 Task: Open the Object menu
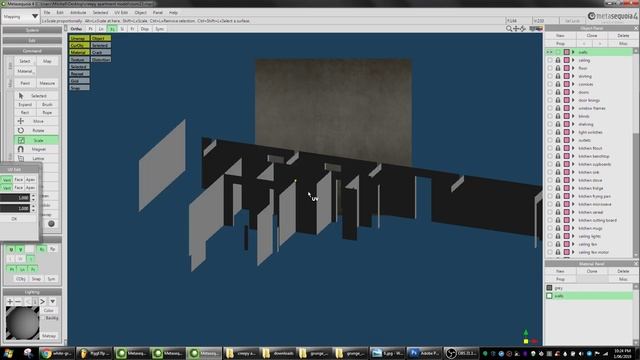coord(140,13)
